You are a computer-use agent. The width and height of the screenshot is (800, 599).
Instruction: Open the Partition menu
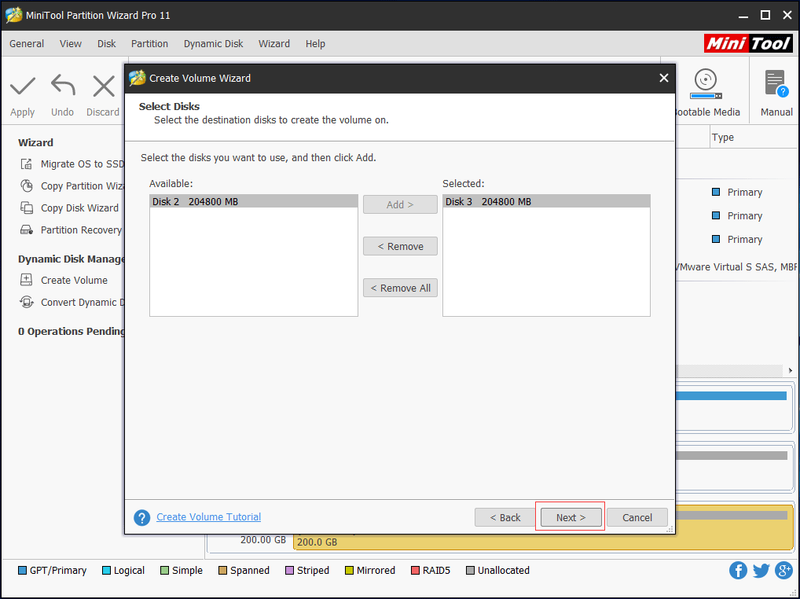149,44
